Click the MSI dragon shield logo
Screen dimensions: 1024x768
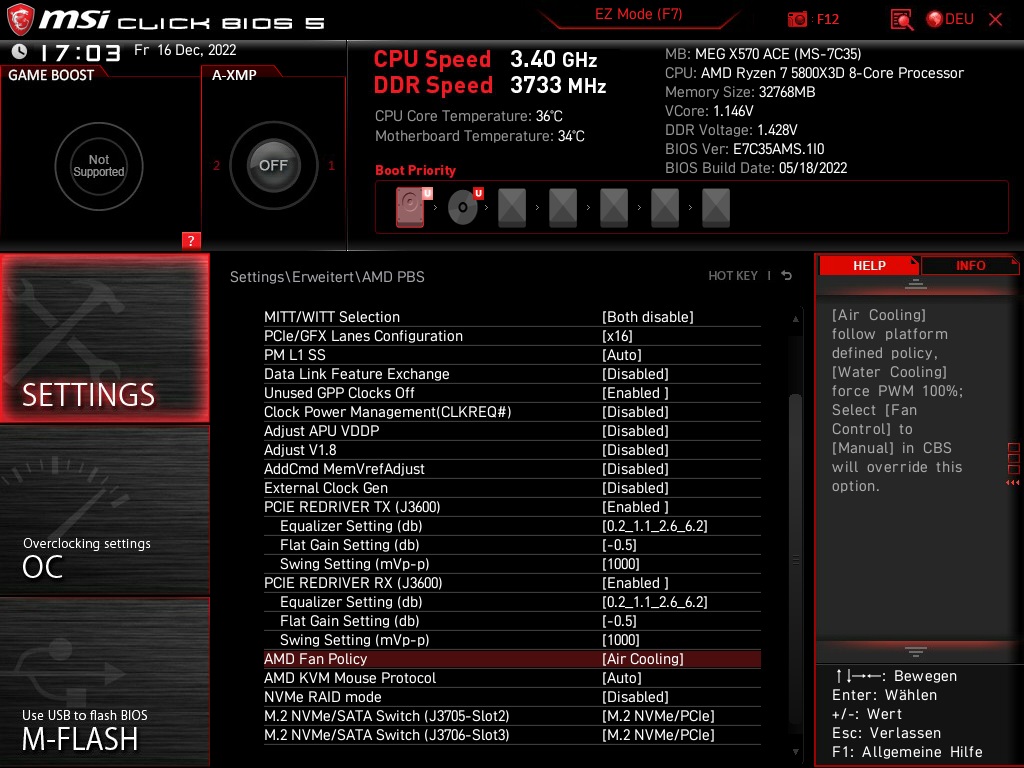20,19
